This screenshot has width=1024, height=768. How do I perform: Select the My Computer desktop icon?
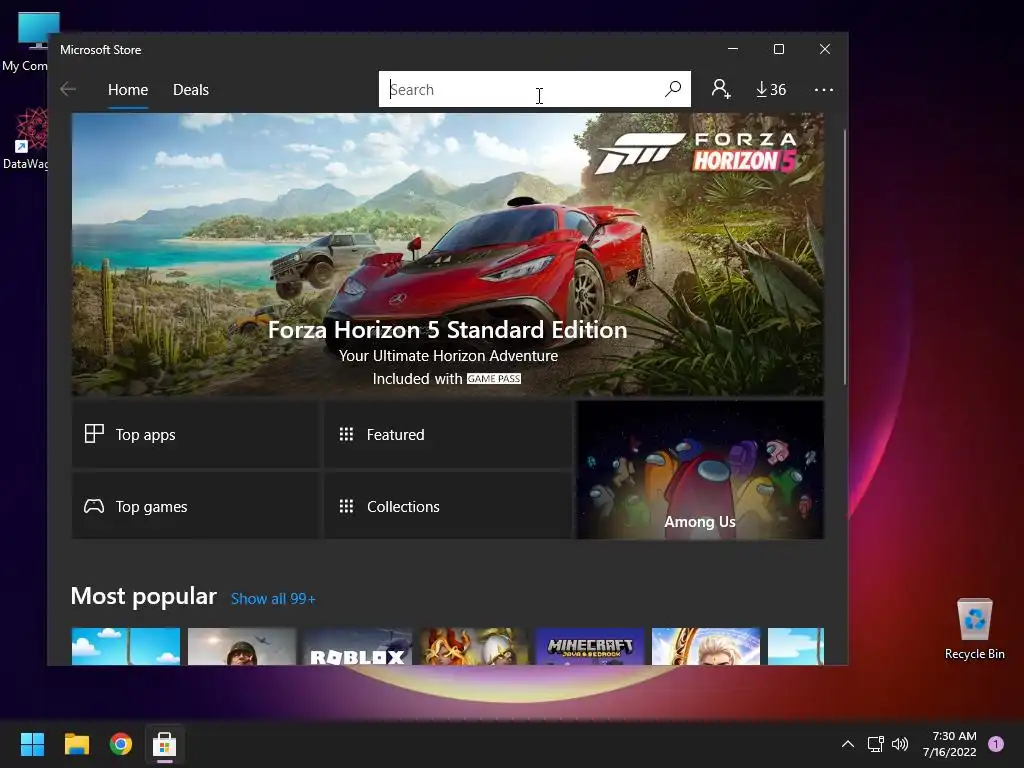tap(25, 42)
